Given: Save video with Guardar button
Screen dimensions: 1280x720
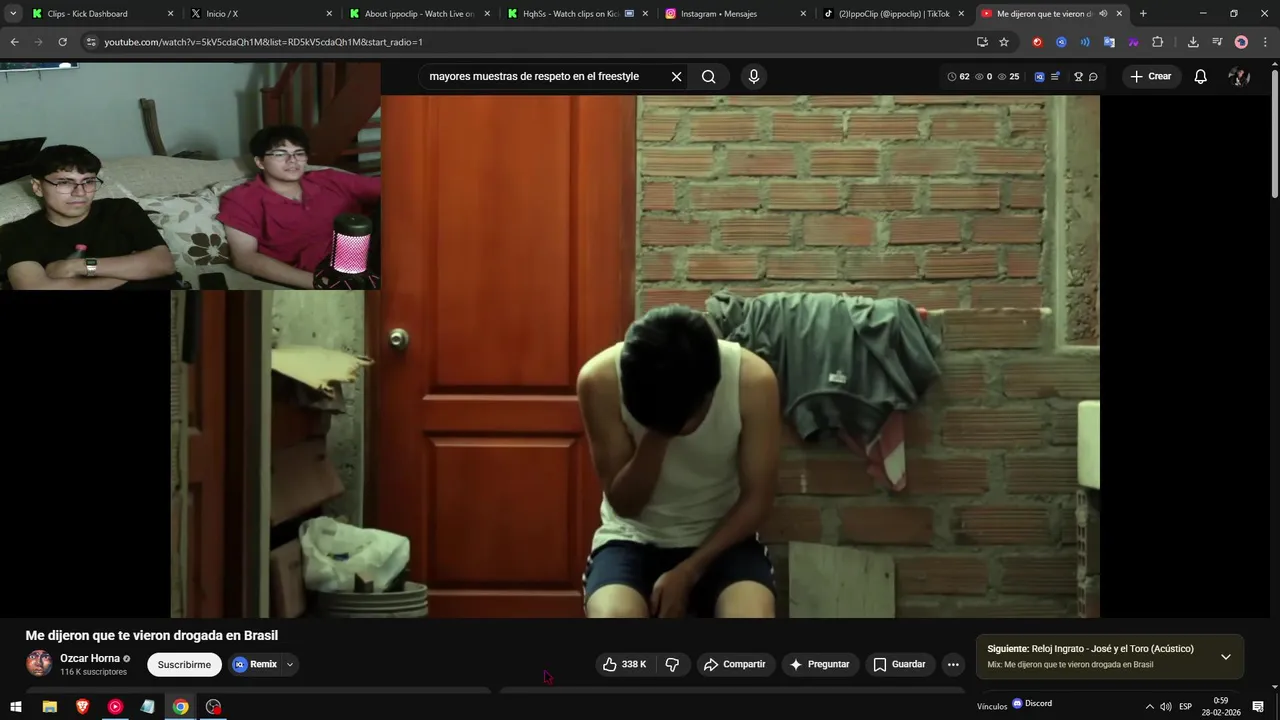Looking at the screenshot, I should [899, 664].
